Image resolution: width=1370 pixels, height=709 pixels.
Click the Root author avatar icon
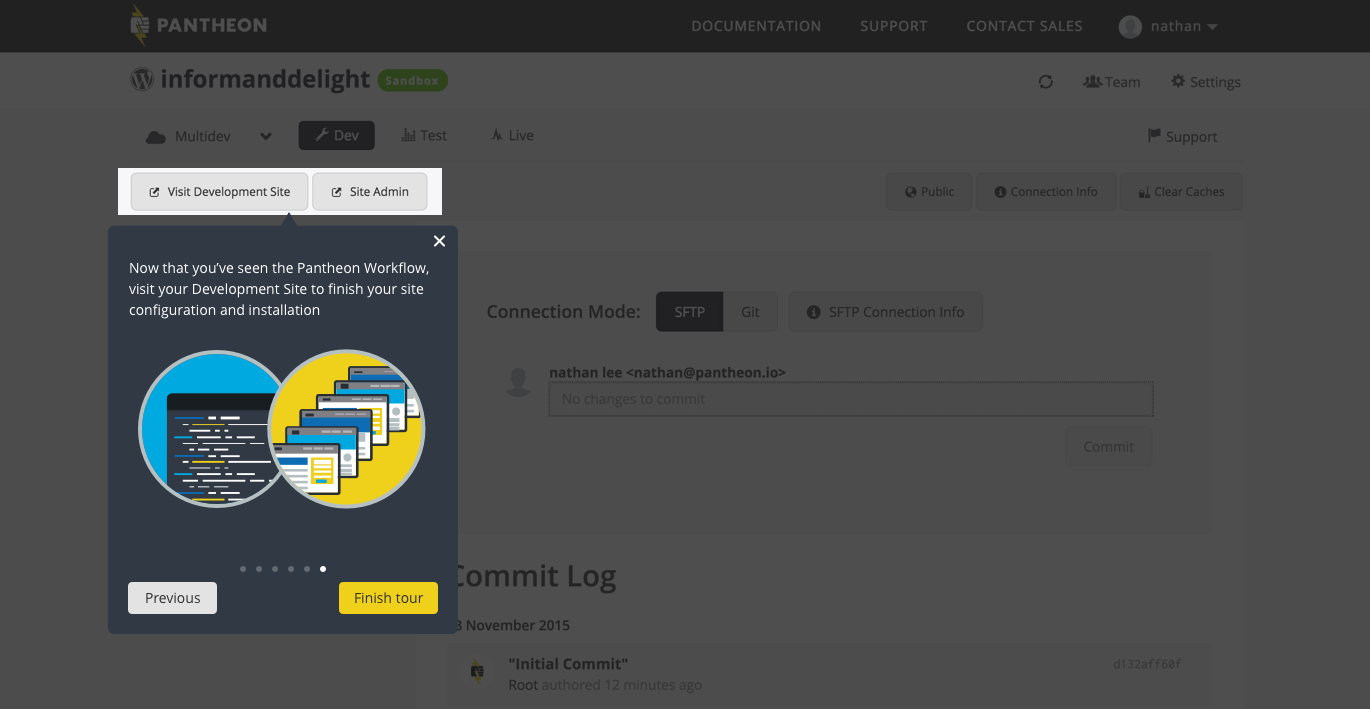(478, 672)
